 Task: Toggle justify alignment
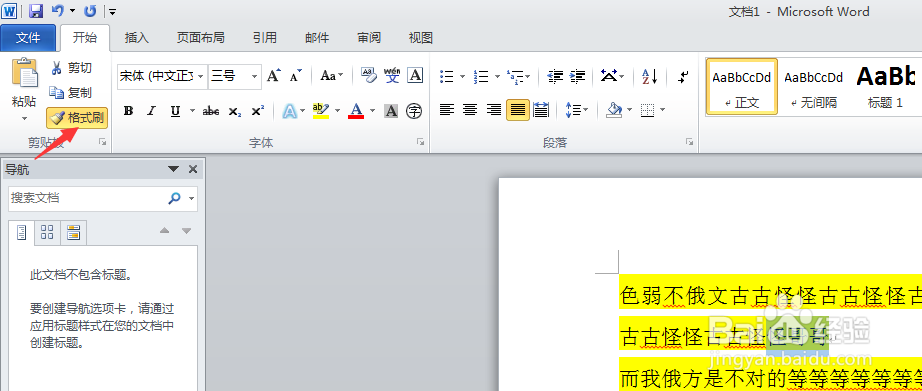(518, 109)
